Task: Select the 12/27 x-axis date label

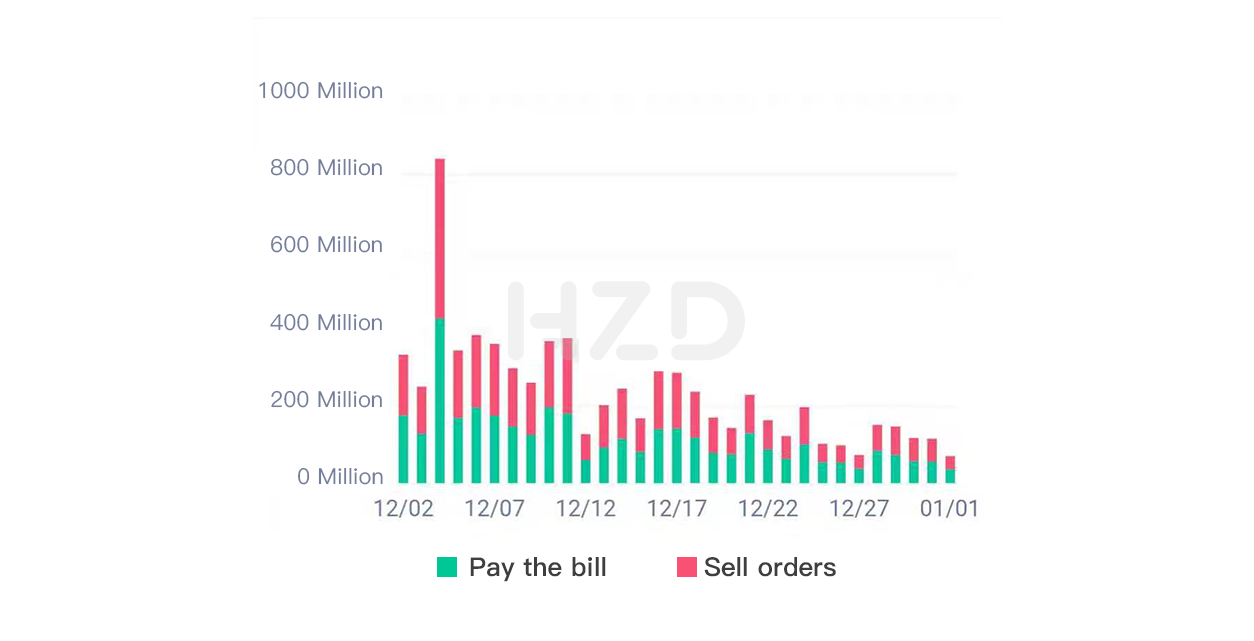Action: click(x=859, y=509)
